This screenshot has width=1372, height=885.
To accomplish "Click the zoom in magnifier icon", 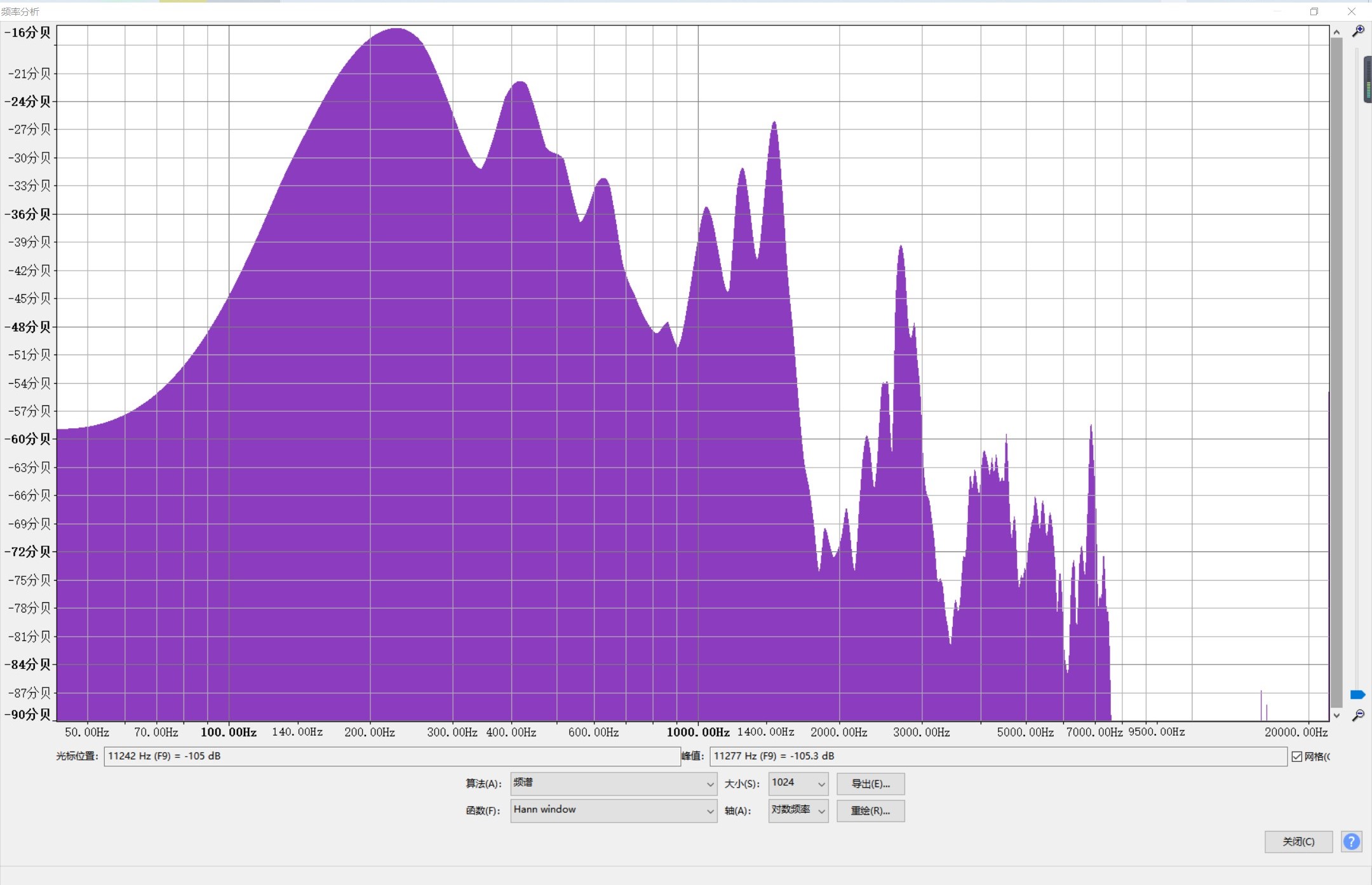I will (x=1358, y=30).
